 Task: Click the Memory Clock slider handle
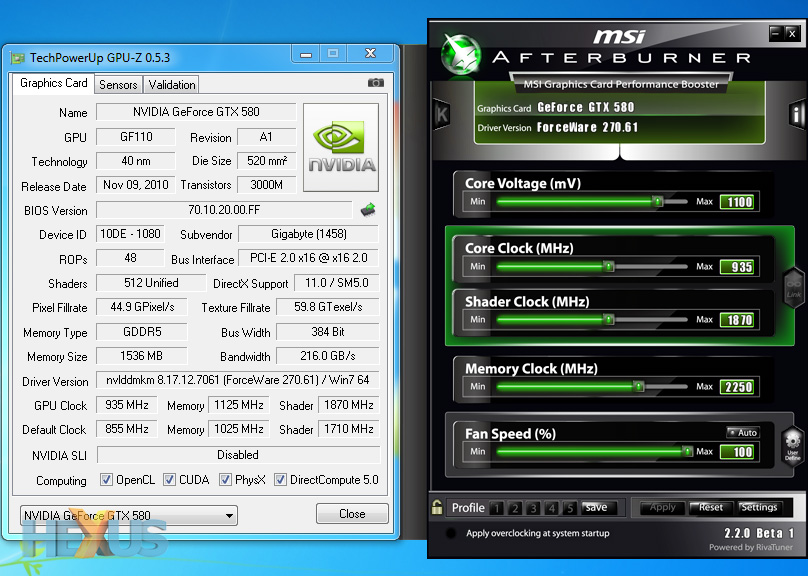coord(638,386)
